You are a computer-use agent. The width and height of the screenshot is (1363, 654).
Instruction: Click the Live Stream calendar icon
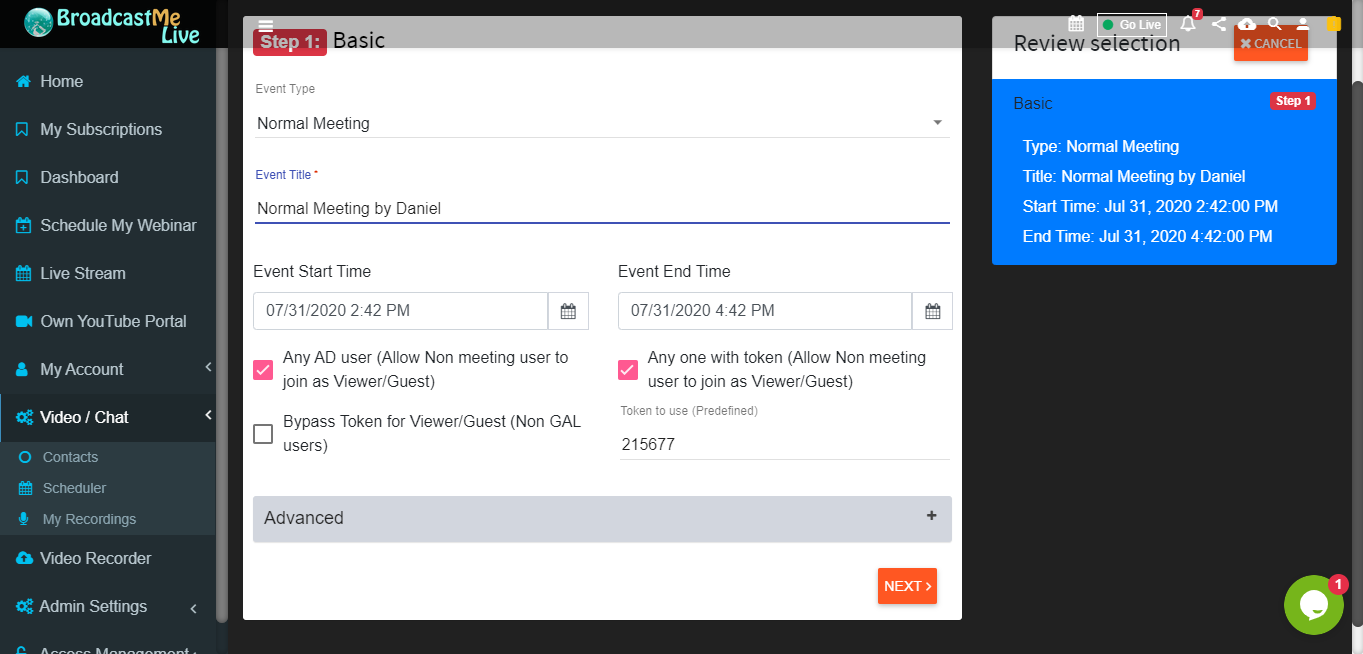(23, 273)
